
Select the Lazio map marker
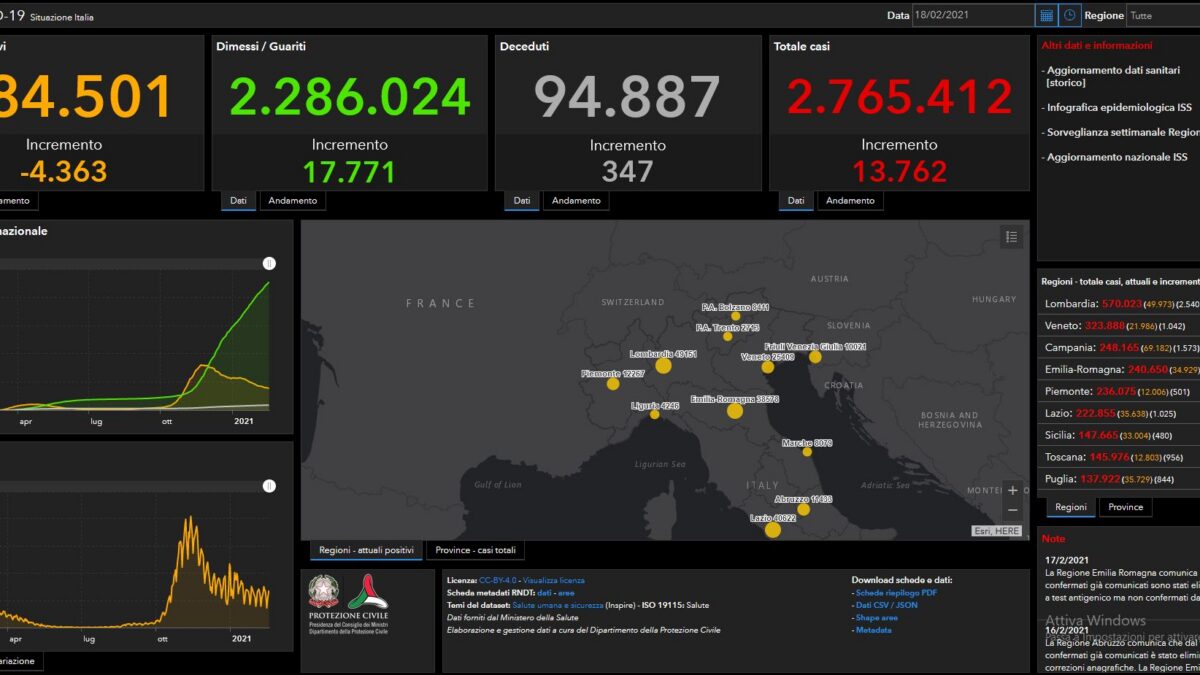coord(772,530)
